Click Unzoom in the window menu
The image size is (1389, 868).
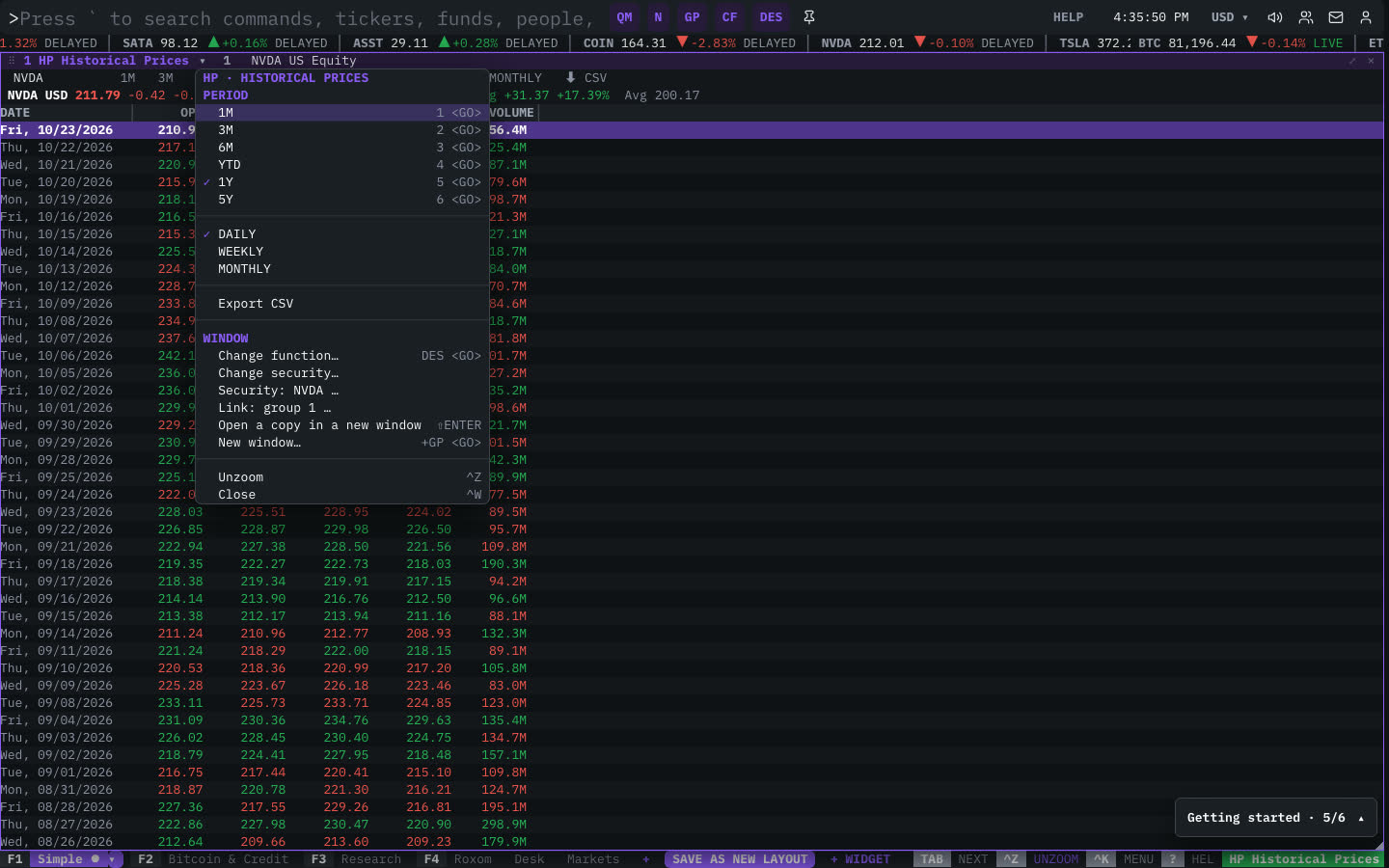[342, 477]
